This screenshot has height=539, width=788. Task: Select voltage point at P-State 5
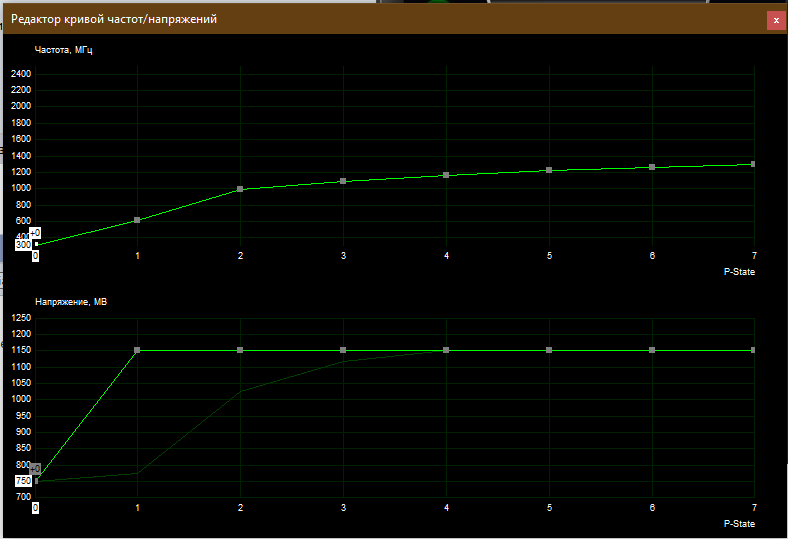pos(549,350)
